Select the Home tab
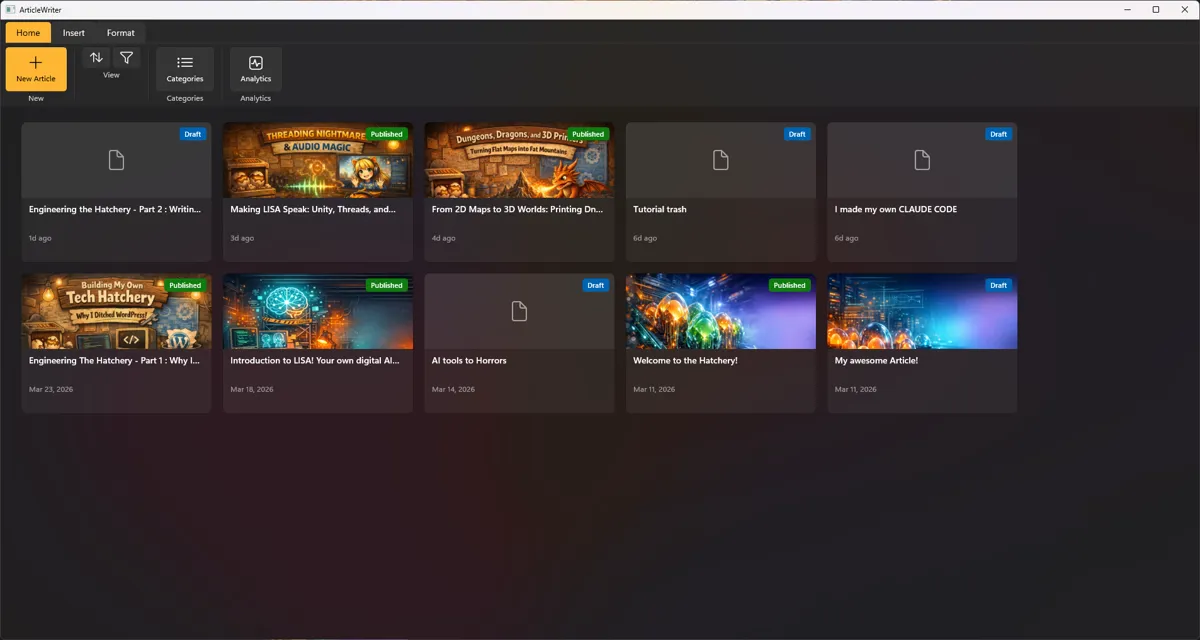 click(x=28, y=33)
